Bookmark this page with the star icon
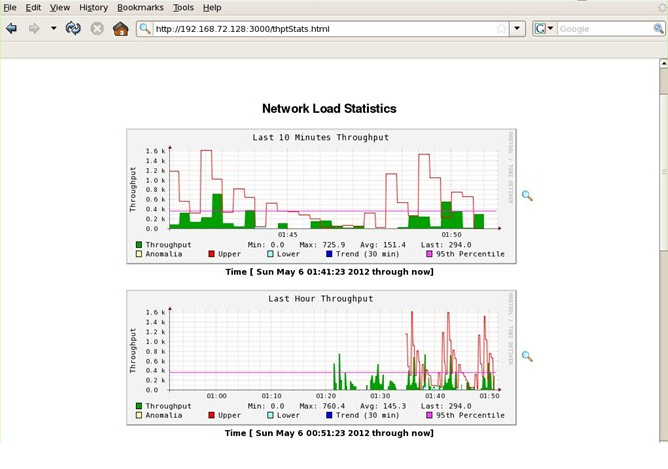 click(x=502, y=29)
